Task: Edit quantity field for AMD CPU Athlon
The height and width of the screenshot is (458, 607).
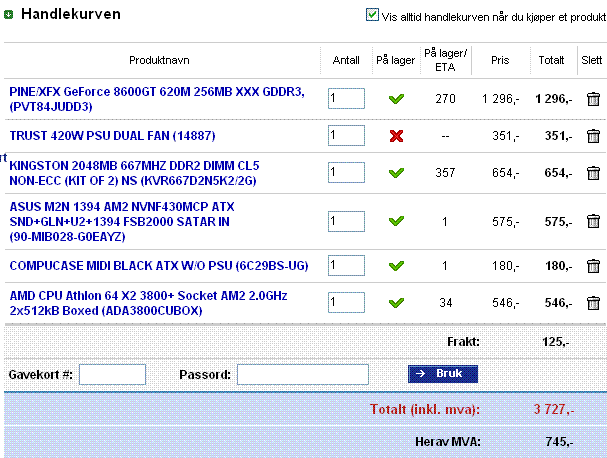Action: point(346,302)
